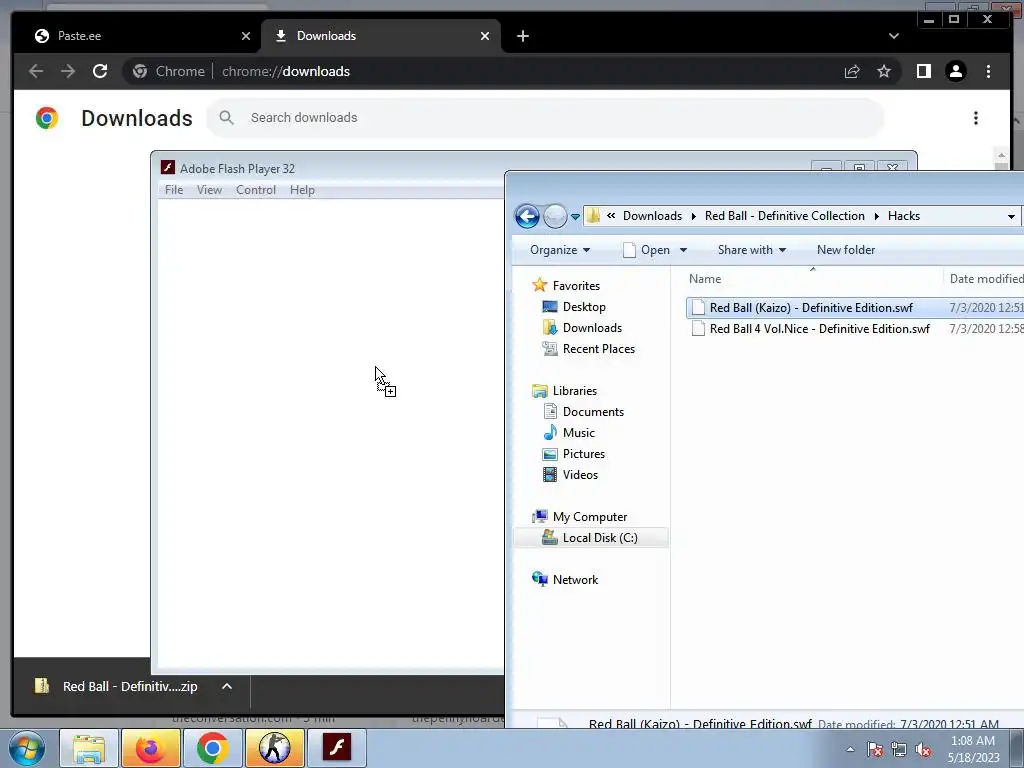Click Chrome forward navigation arrow
Image resolution: width=1024 pixels, height=768 pixels.
(68, 71)
